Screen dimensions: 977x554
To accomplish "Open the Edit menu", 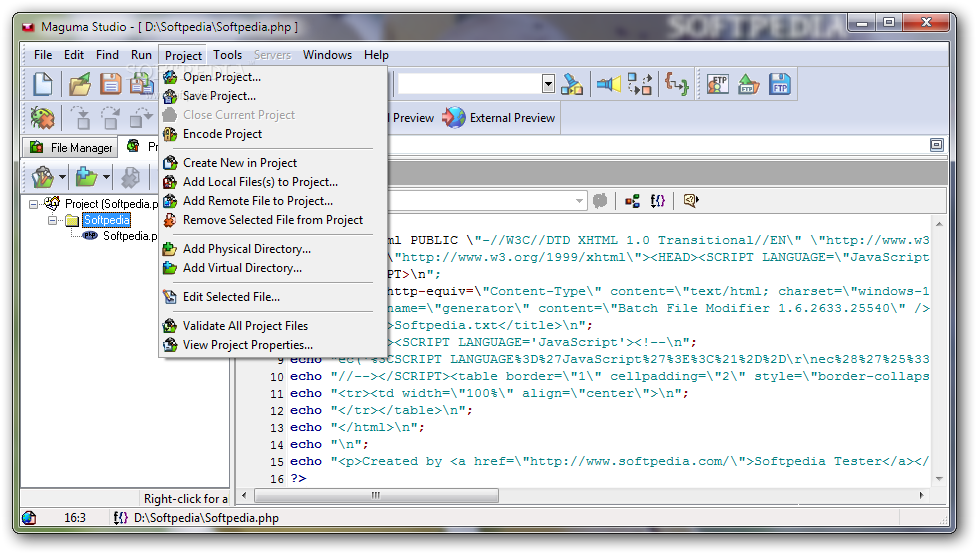I will click(74, 55).
